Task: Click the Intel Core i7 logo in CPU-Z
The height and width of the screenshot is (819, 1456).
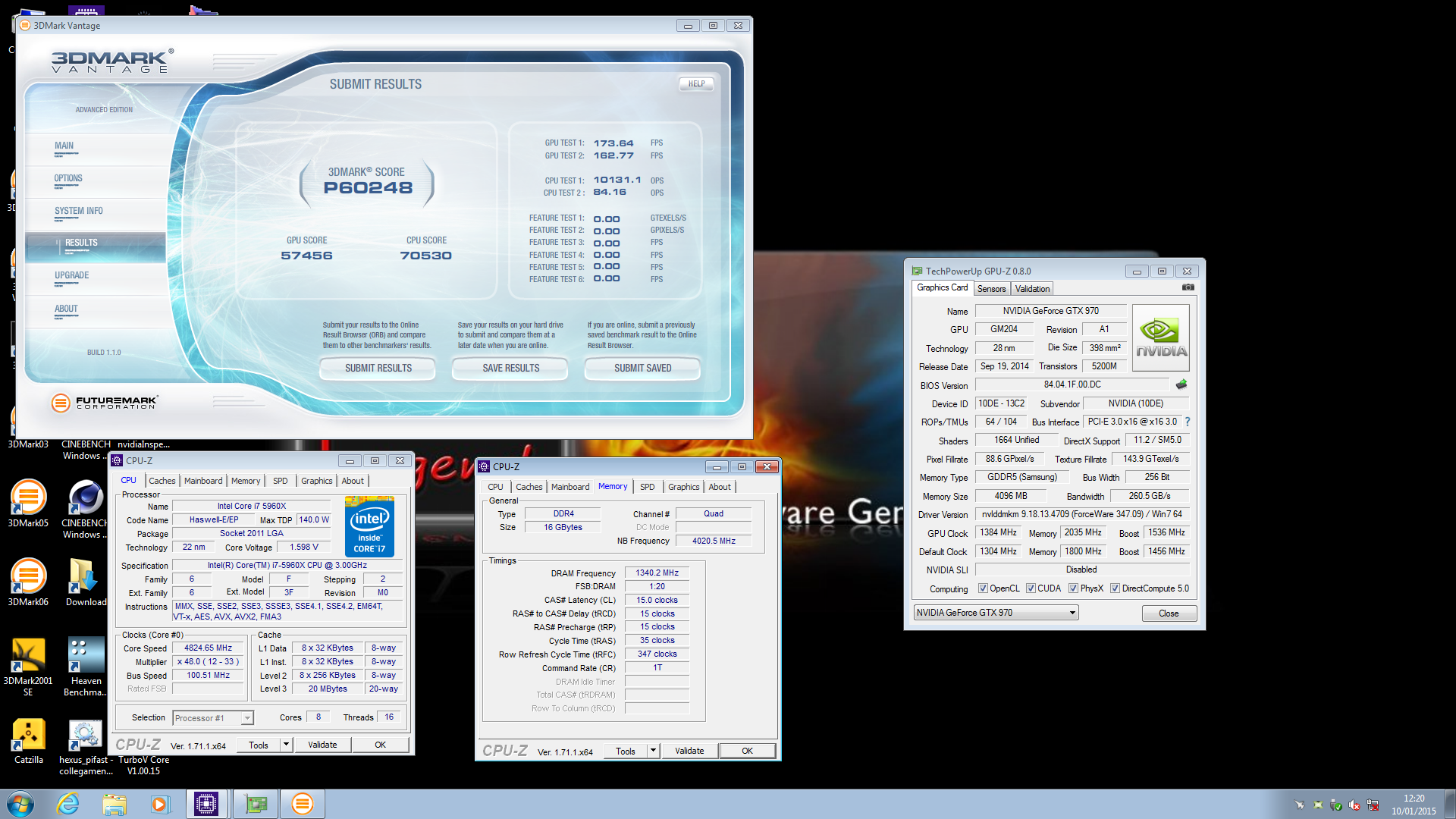Action: pos(369,526)
